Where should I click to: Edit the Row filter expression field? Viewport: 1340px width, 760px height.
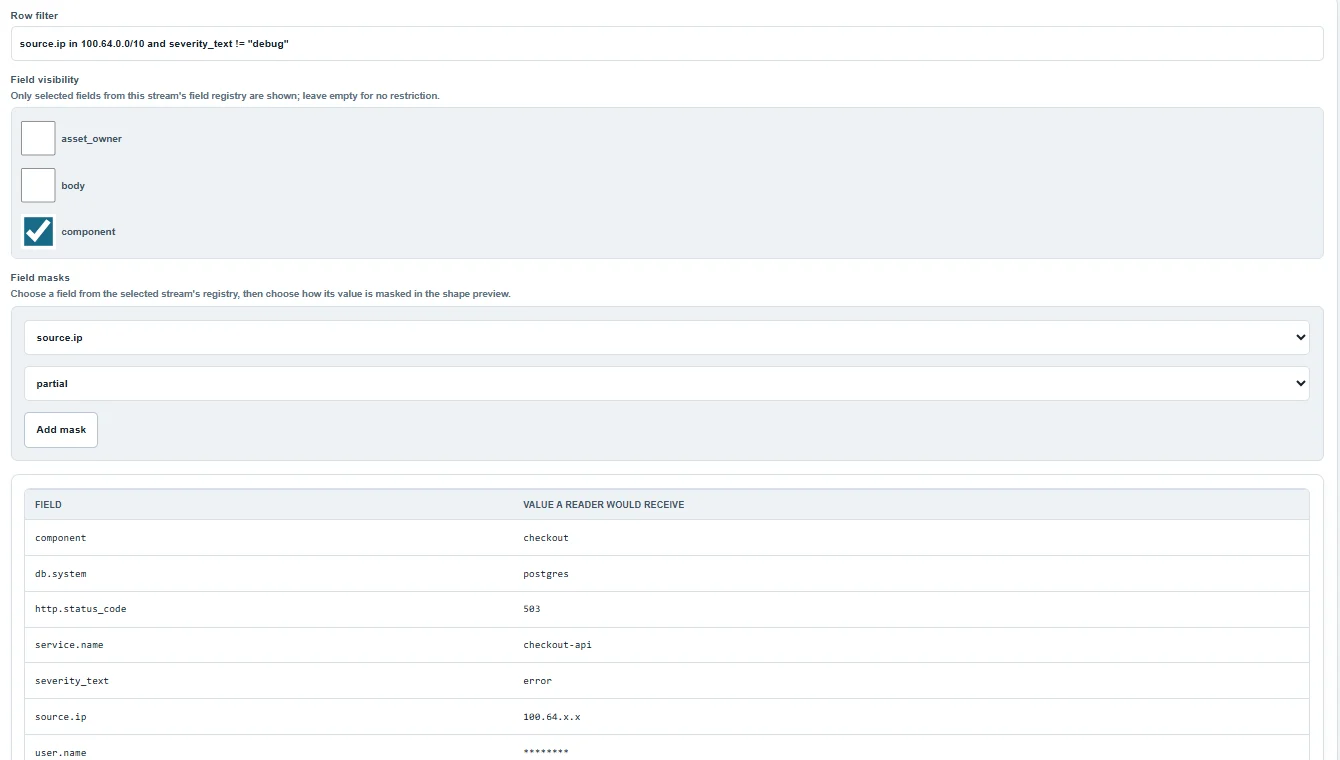coord(667,44)
